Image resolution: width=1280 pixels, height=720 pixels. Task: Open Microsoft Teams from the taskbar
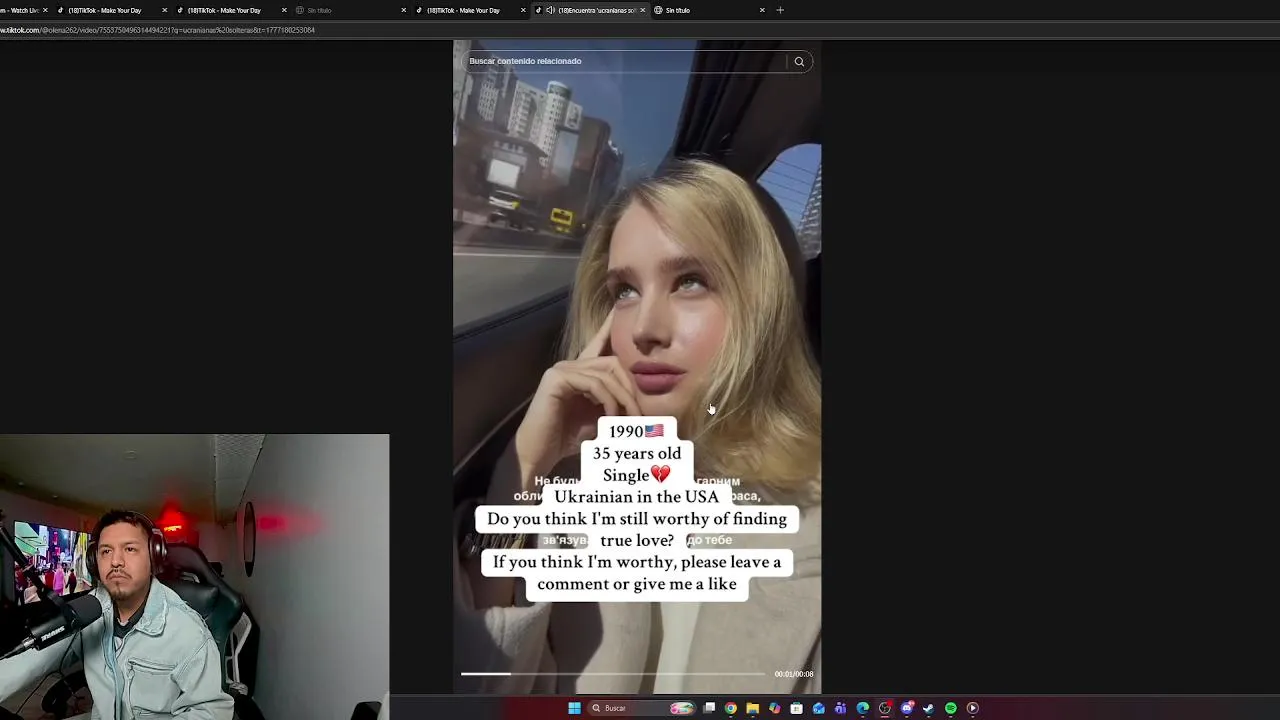coord(841,708)
